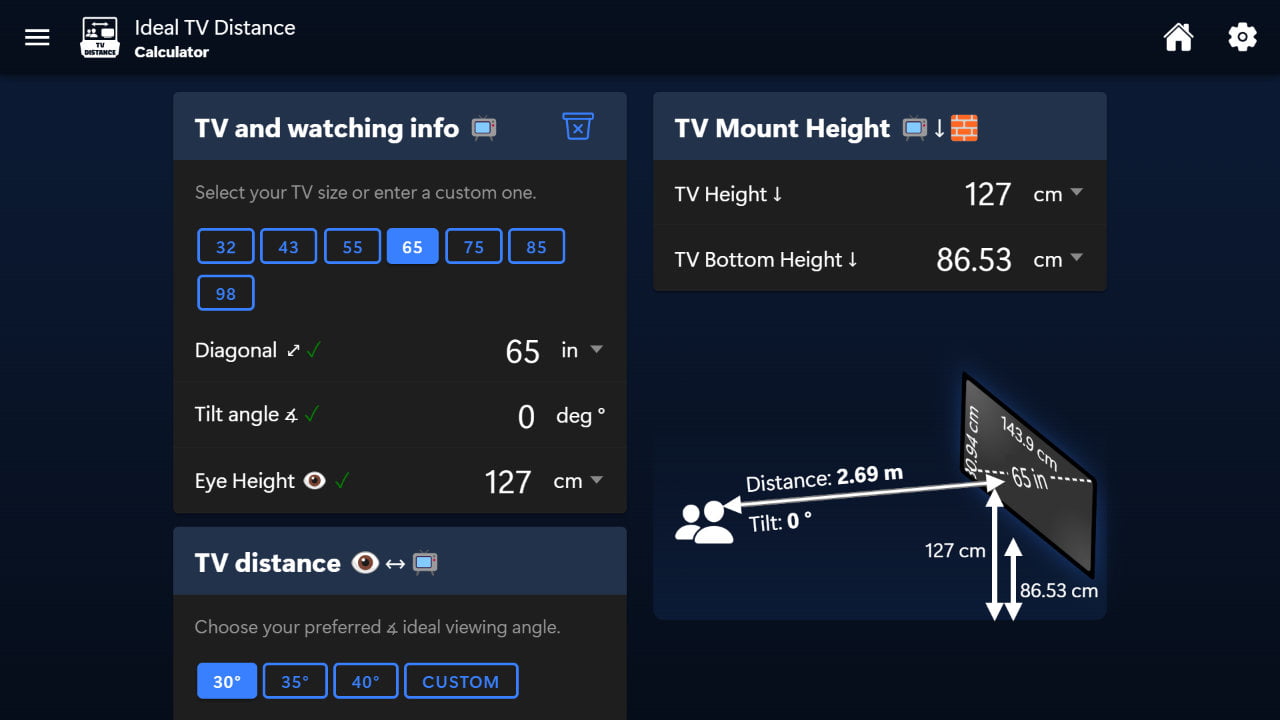Click the clear TV info trash icon
1280x720 pixels.
pyautogui.click(x=578, y=127)
